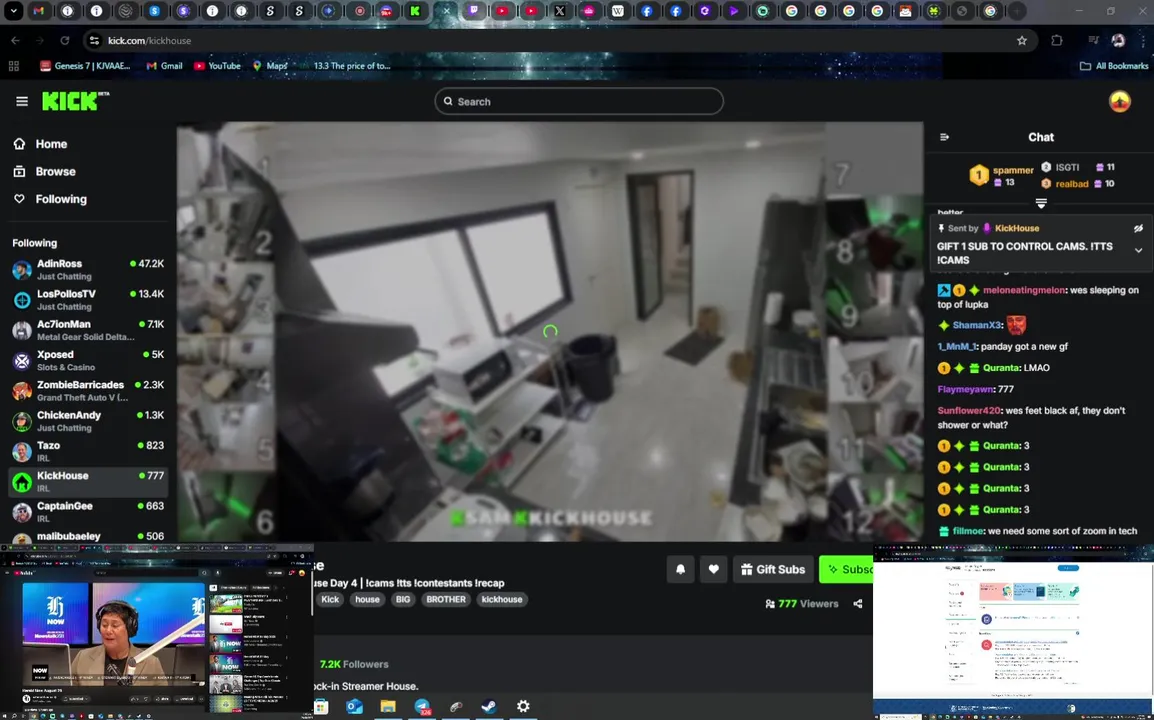Click Flaymeyawn username in chat

(965, 389)
